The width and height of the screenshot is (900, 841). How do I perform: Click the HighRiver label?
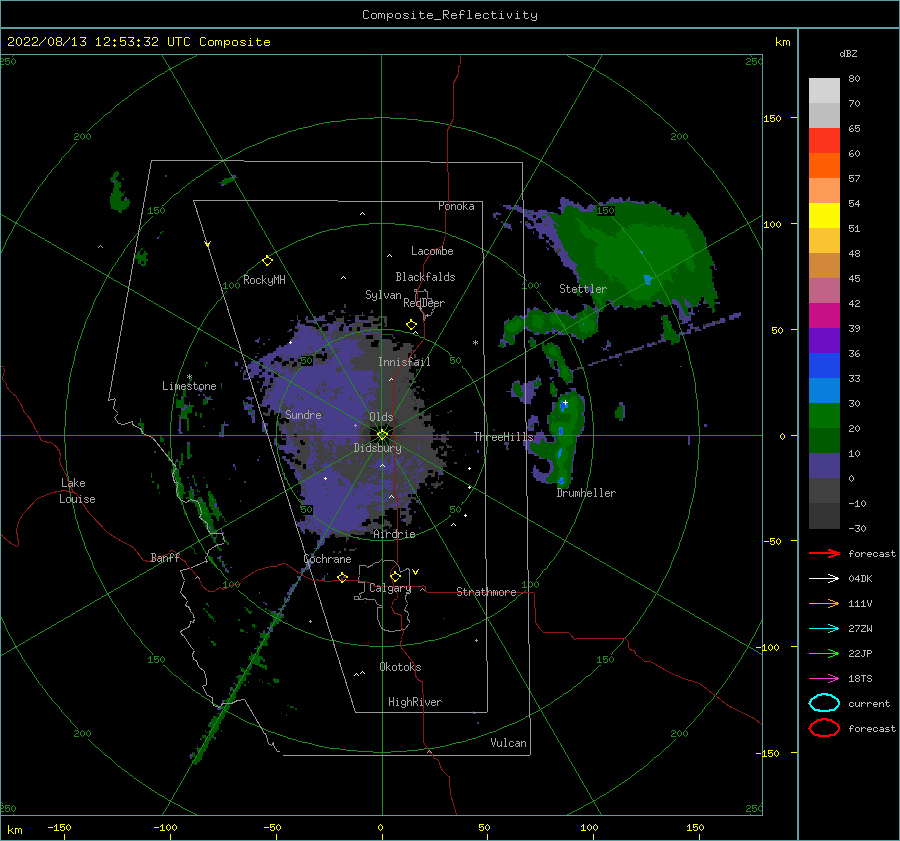tap(415, 702)
